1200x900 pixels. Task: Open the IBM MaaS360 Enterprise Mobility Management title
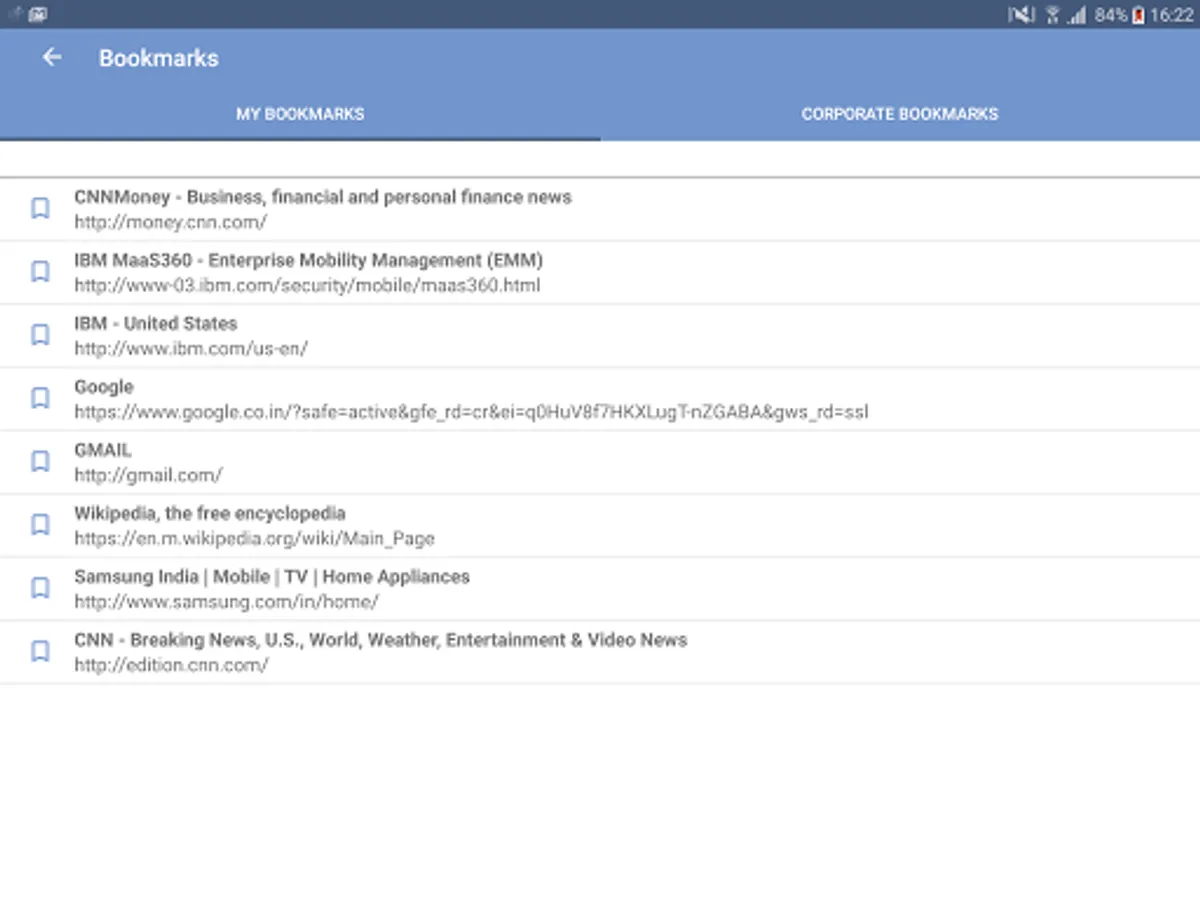pyautogui.click(x=309, y=260)
